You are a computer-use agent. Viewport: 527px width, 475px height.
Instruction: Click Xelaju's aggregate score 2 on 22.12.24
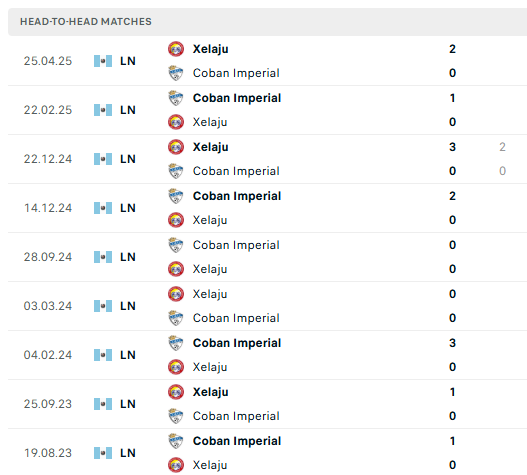pos(502,147)
